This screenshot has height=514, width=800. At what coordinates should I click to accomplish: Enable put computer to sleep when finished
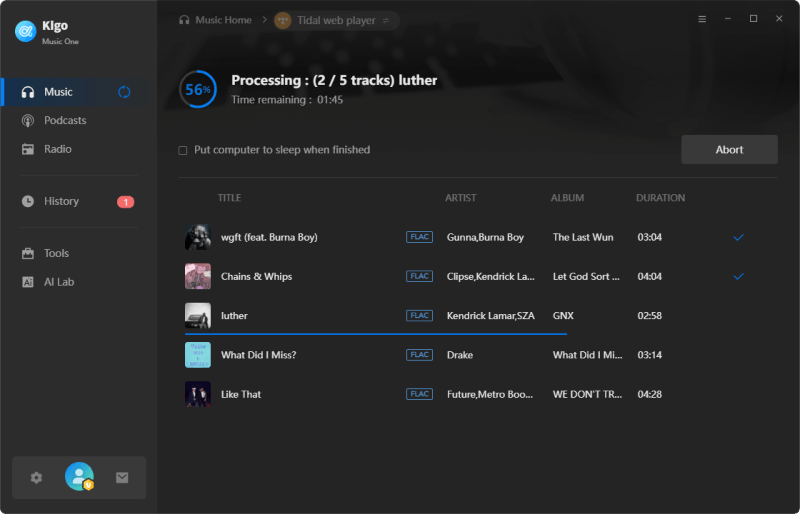tap(183, 150)
